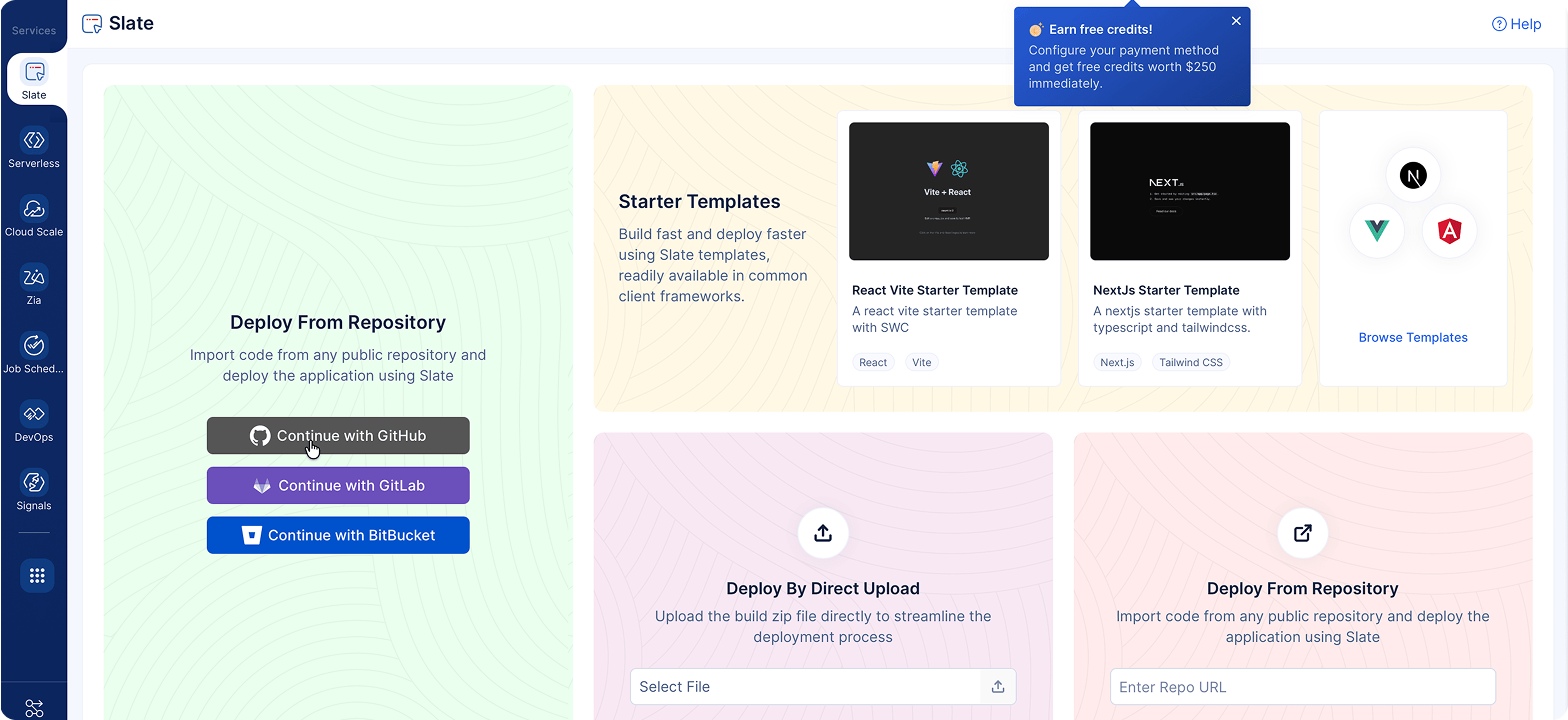Open the Signals service
Screen dimensions: 1568x720
click(x=34, y=490)
